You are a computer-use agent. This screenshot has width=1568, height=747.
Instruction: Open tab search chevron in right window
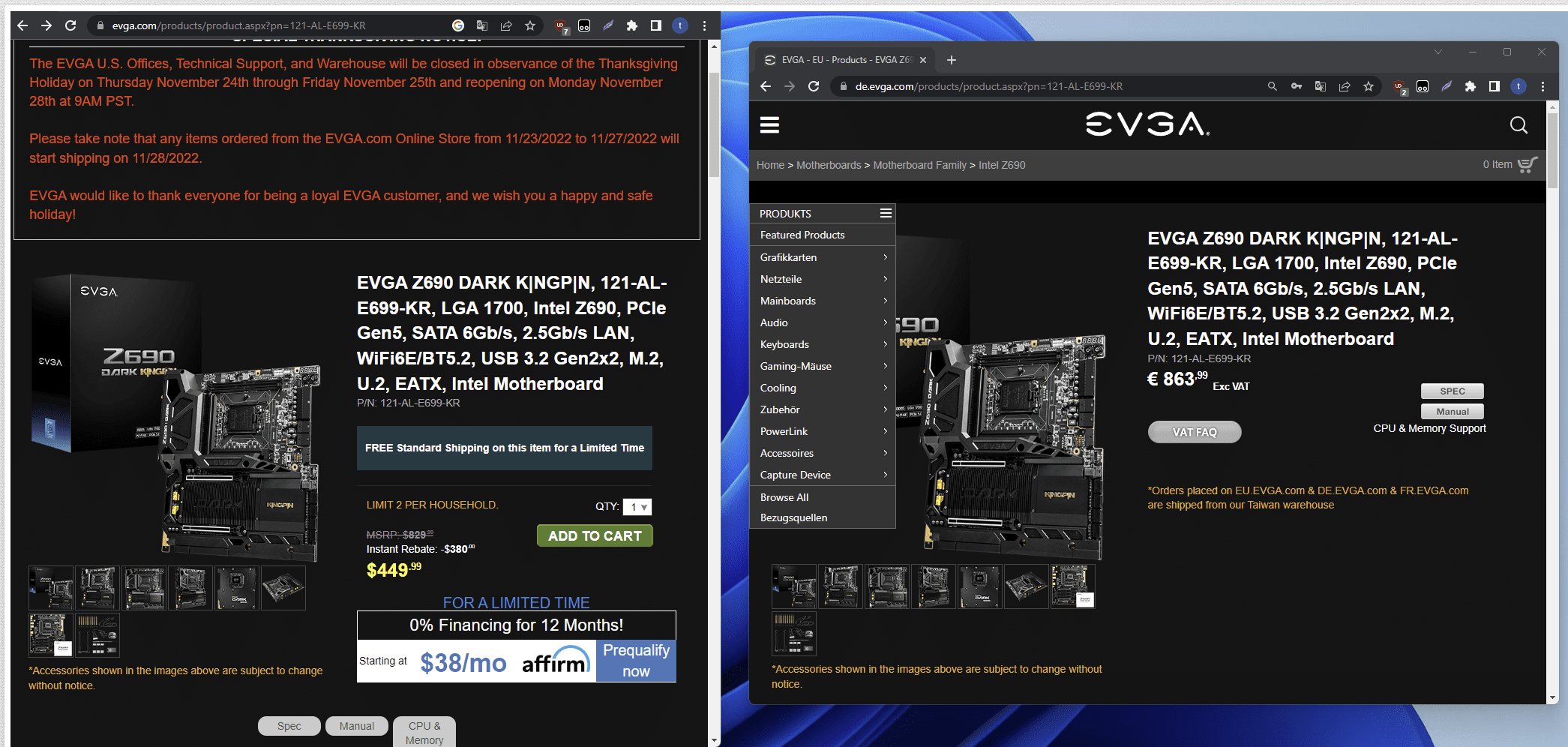pyautogui.click(x=1438, y=52)
